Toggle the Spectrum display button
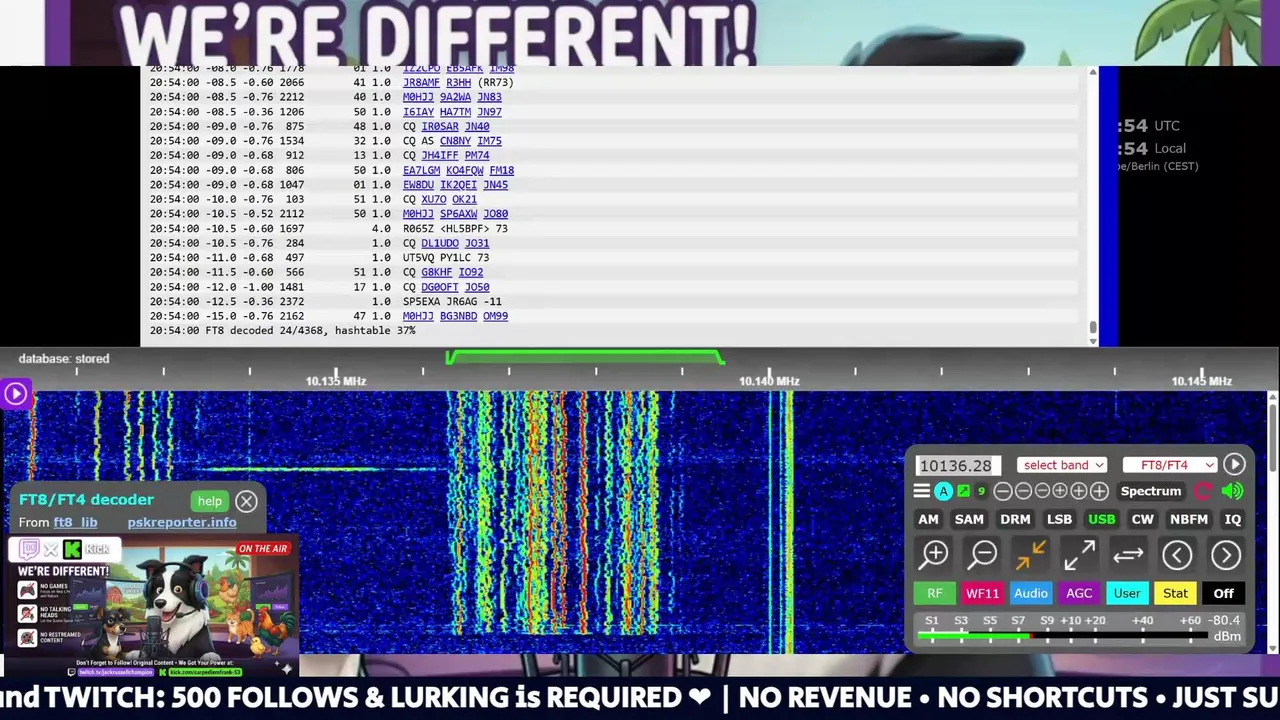This screenshot has width=1280, height=720. 1150,491
